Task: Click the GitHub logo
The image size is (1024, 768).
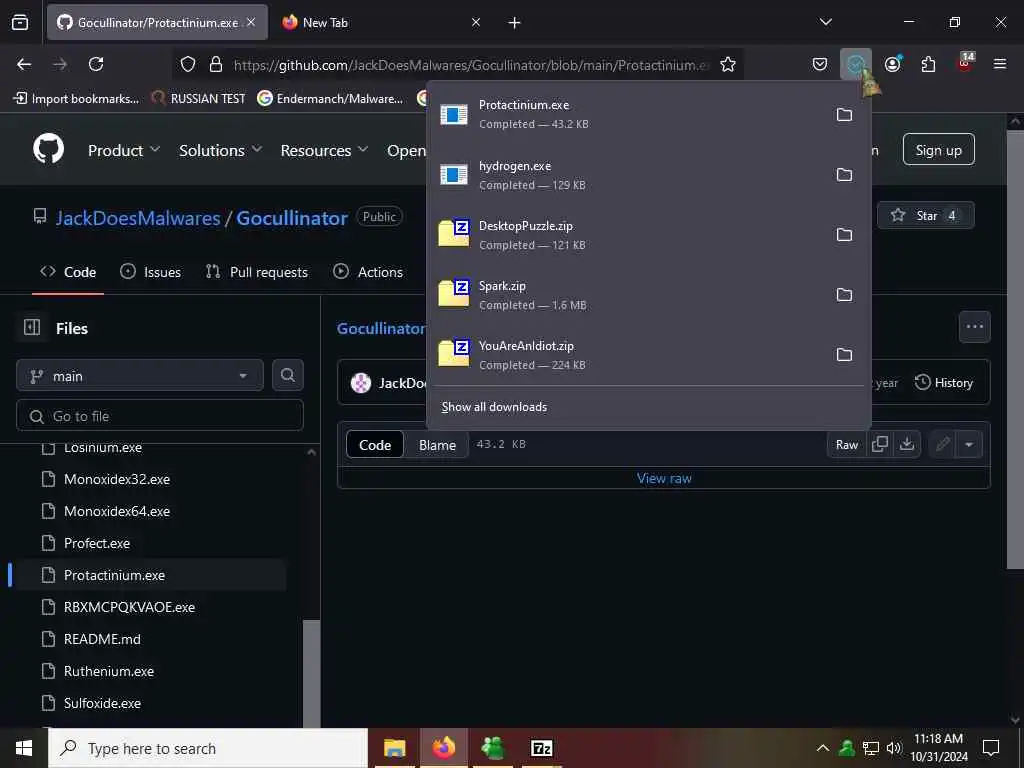Action: point(49,149)
